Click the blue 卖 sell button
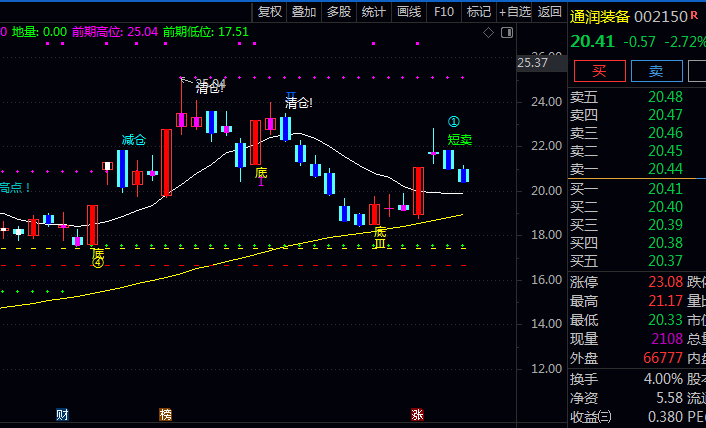 click(656, 71)
